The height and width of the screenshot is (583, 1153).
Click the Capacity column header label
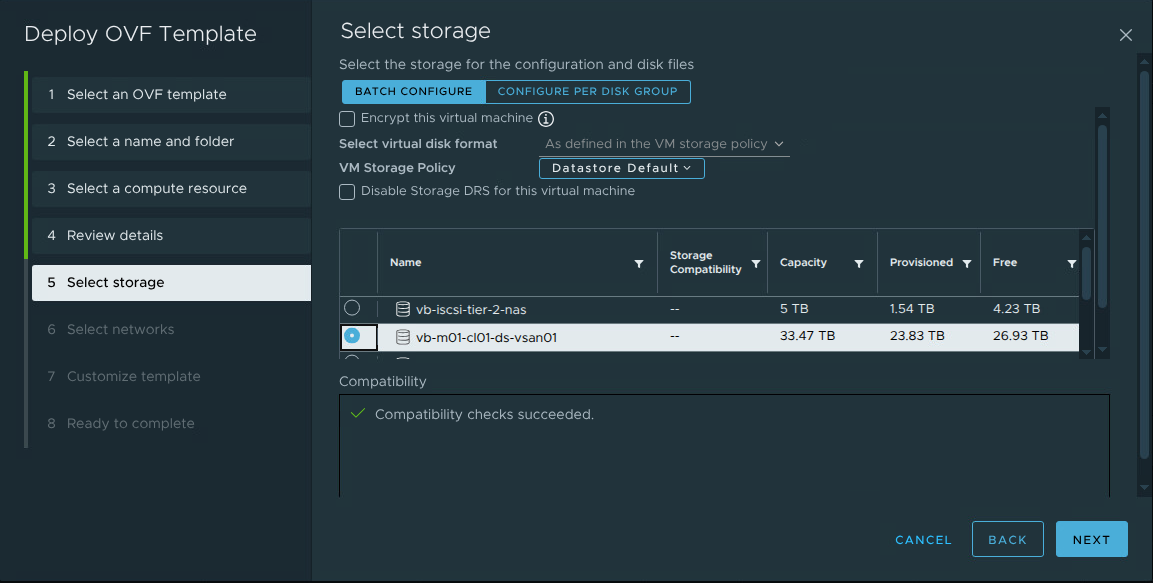pos(803,262)
